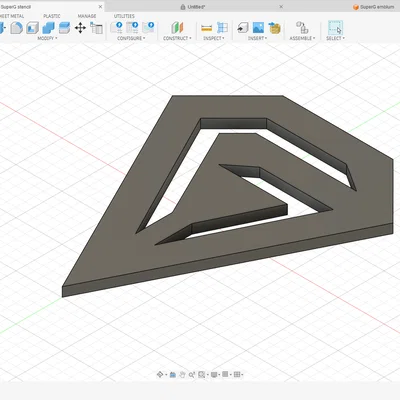Open the Zoom Window dropdown arrow
The height and width of the screenshot is (400, 400).
[x=207, y=375]
